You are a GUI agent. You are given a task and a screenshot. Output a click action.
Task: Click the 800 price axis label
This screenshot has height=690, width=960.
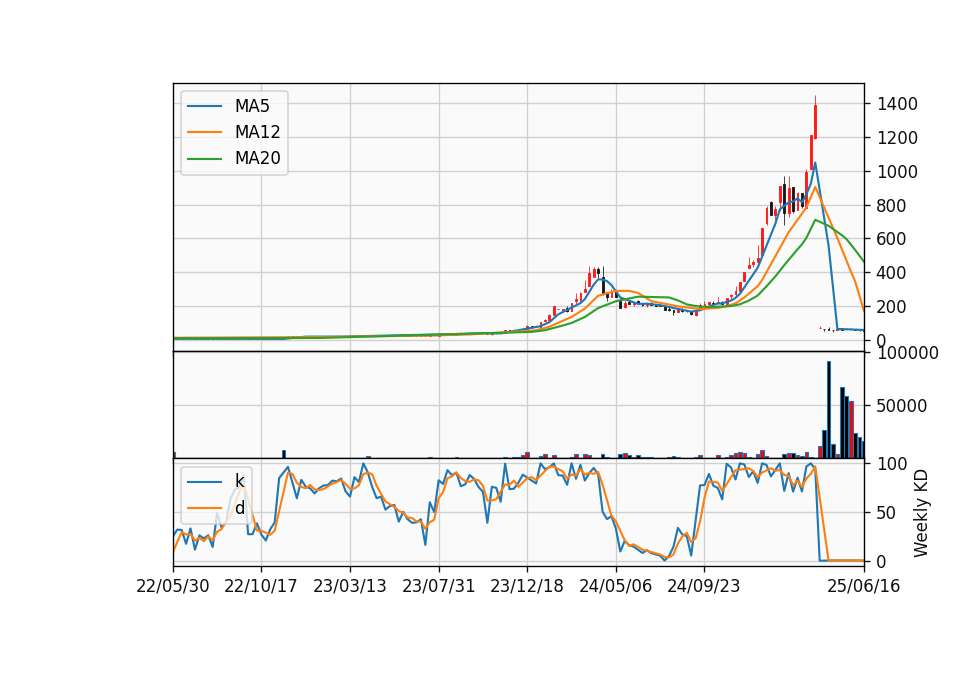[x=891, y=206]
